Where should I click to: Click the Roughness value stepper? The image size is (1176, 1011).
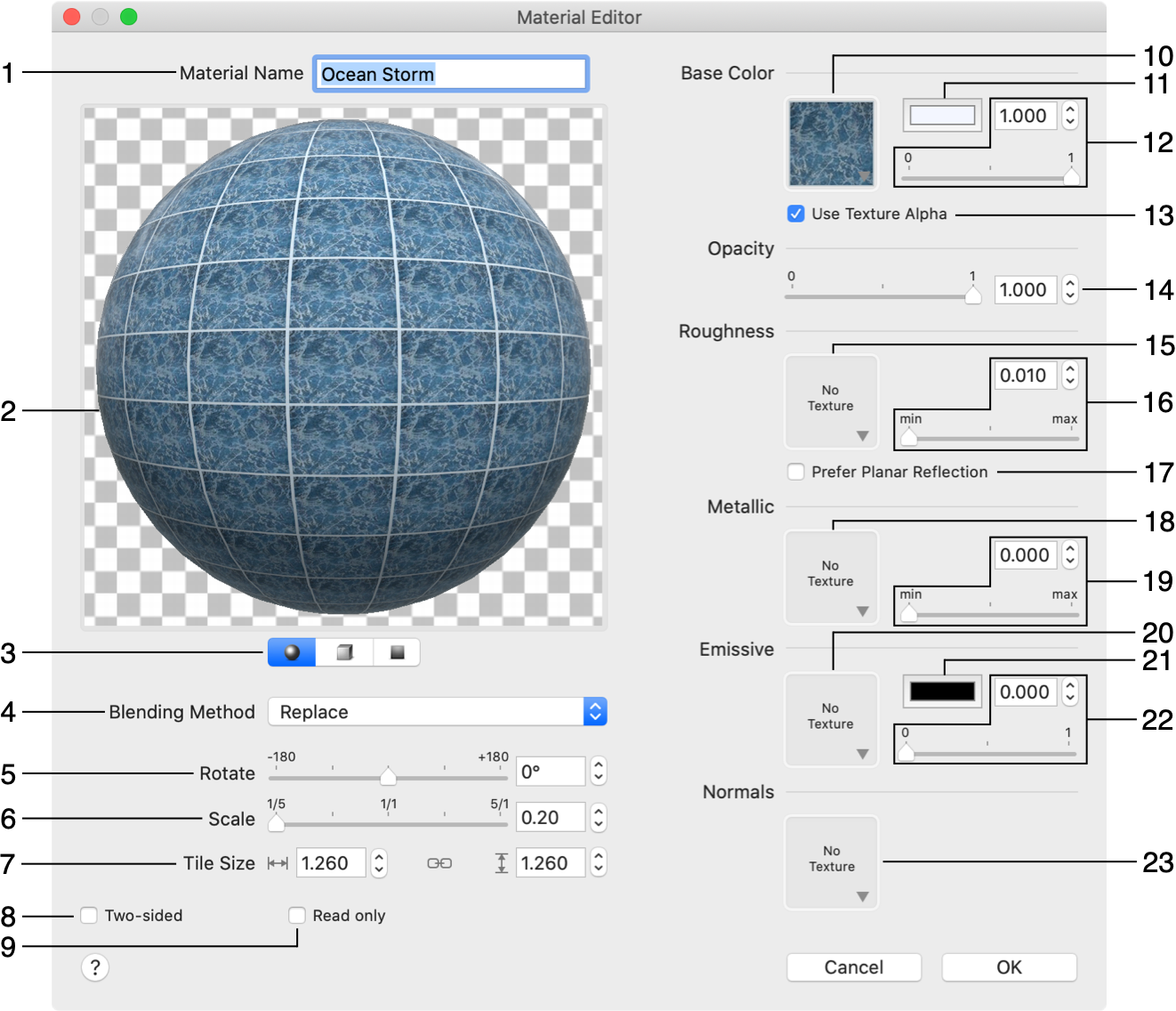(1070, 376)
